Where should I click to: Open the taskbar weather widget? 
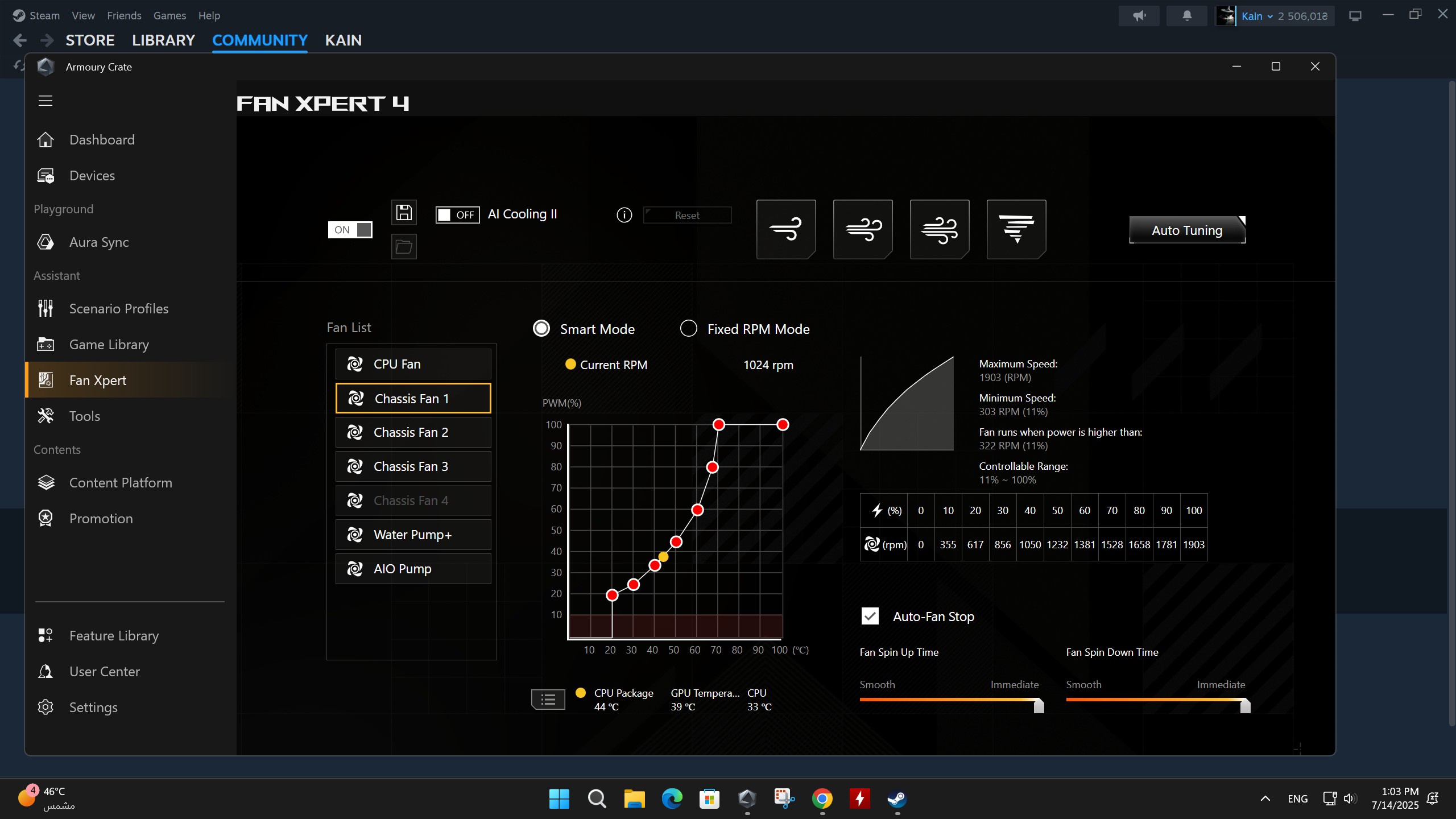click(47, 799)
